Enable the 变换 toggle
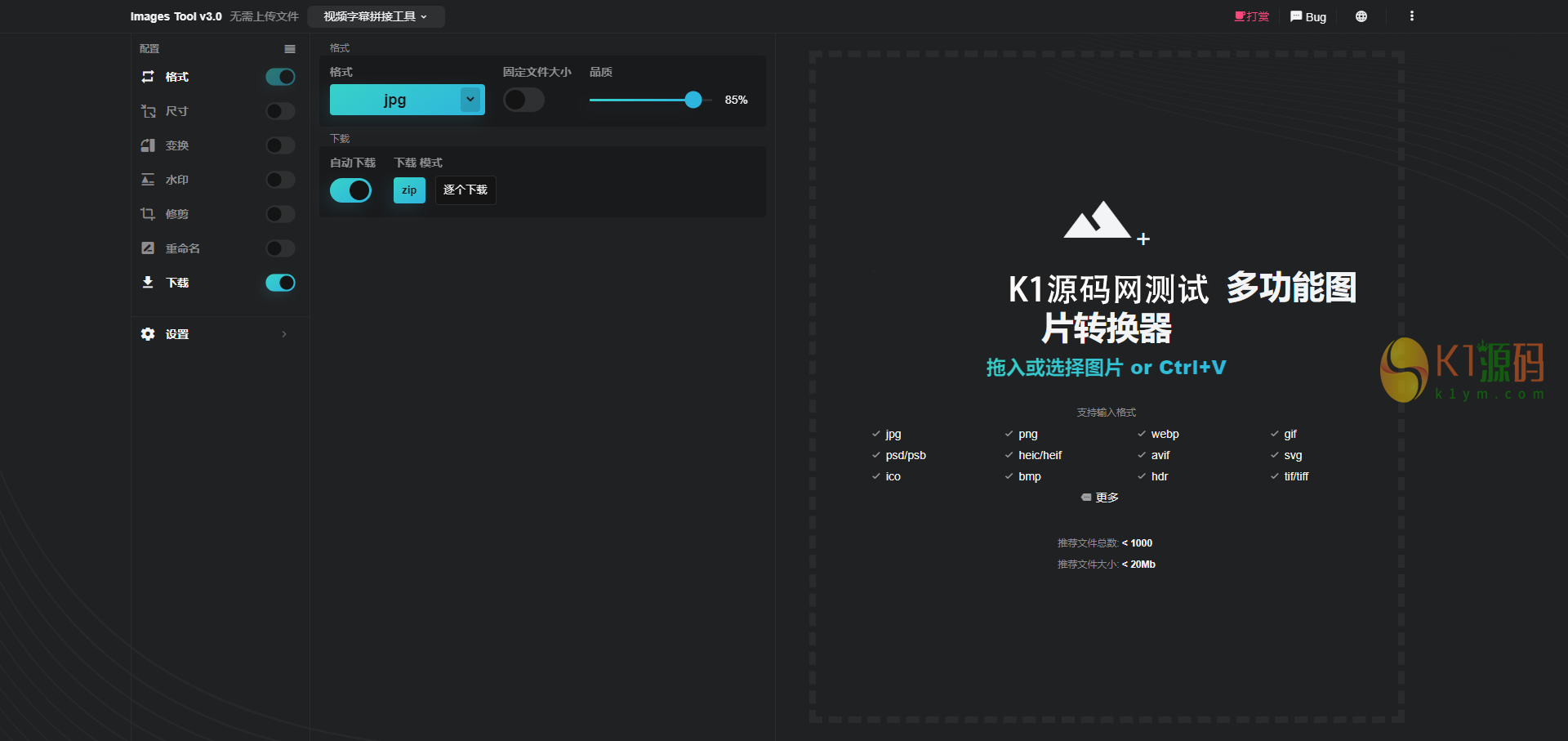Viewport: 1568px width, 741px height. click(280, 145)
